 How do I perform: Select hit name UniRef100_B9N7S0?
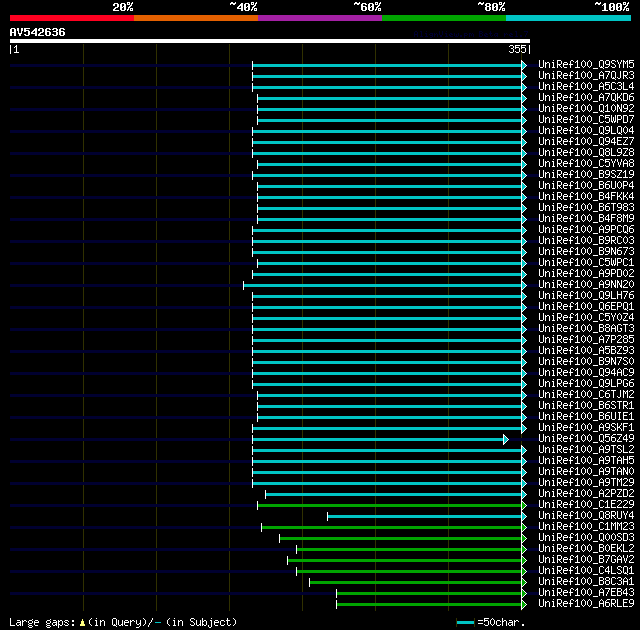point(586,362)
